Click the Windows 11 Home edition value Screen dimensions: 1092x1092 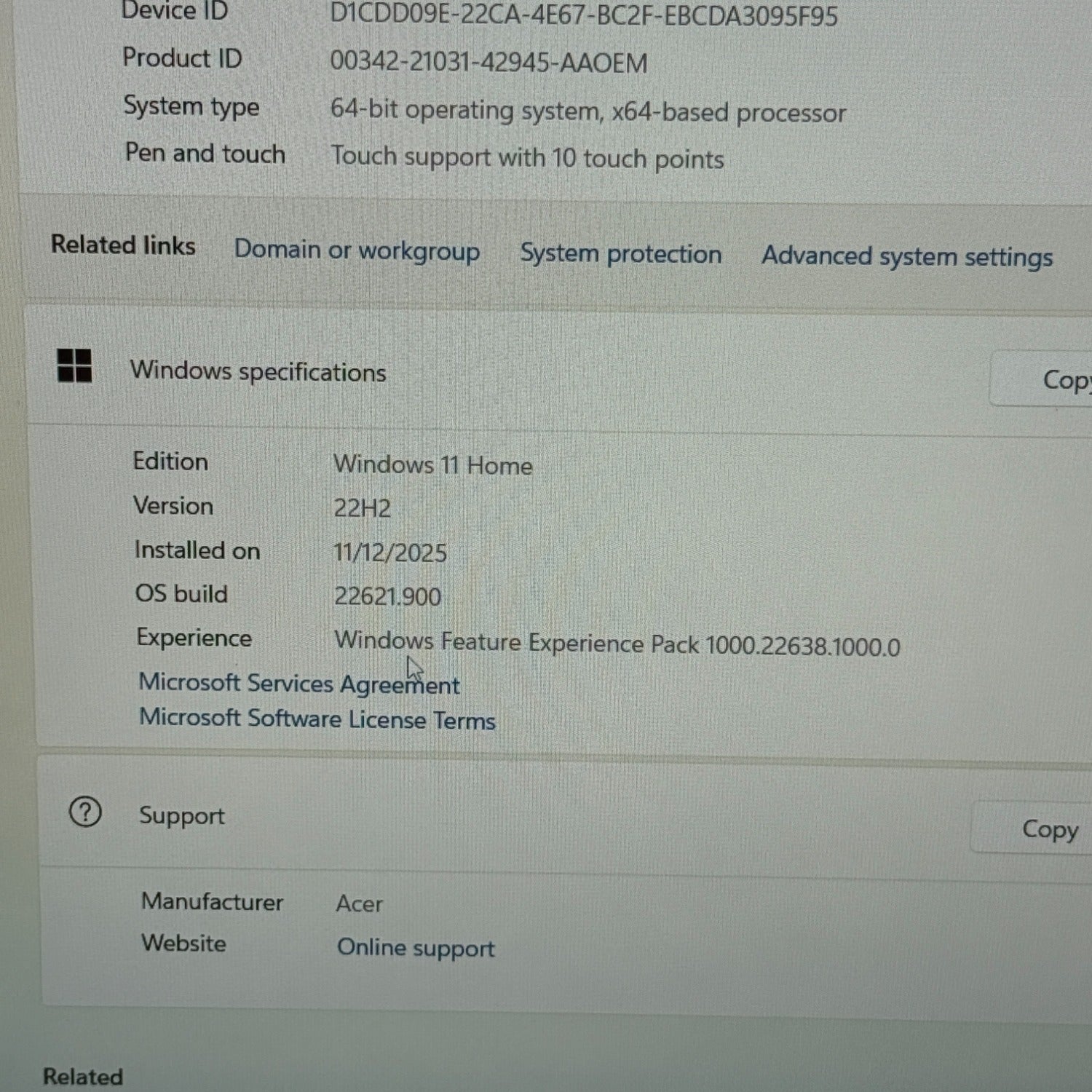tap(432, 465)
